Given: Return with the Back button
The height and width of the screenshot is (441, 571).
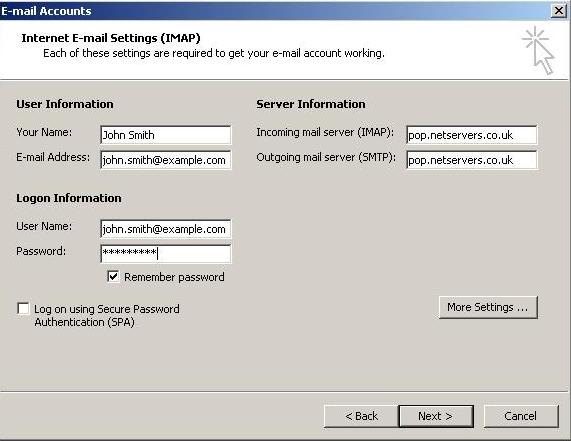Looking at the screenshot, I should [x=361, y=416].
